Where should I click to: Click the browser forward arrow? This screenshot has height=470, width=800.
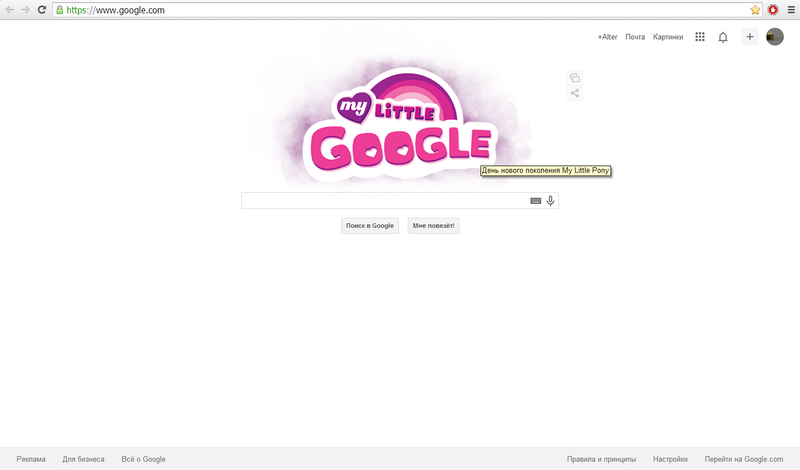point(25,10)
